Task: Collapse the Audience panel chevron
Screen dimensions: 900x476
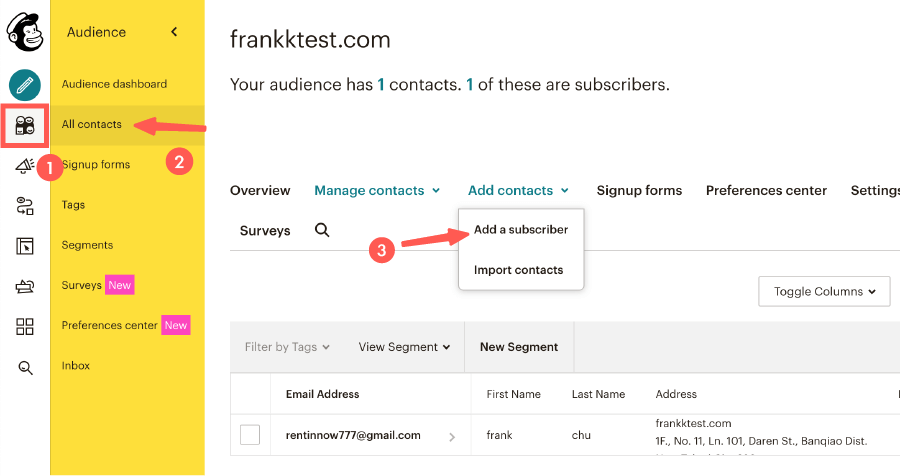Action: tap(174, 32)
